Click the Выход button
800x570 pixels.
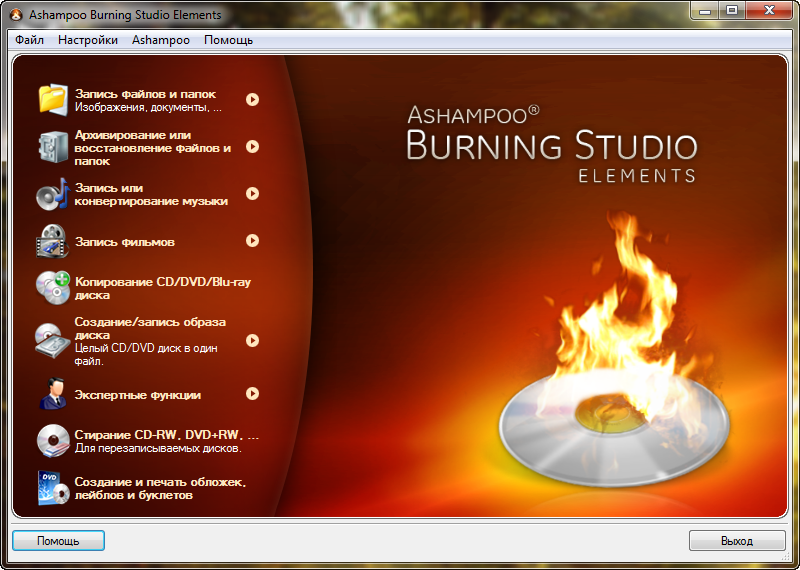(x=737, y=540)
